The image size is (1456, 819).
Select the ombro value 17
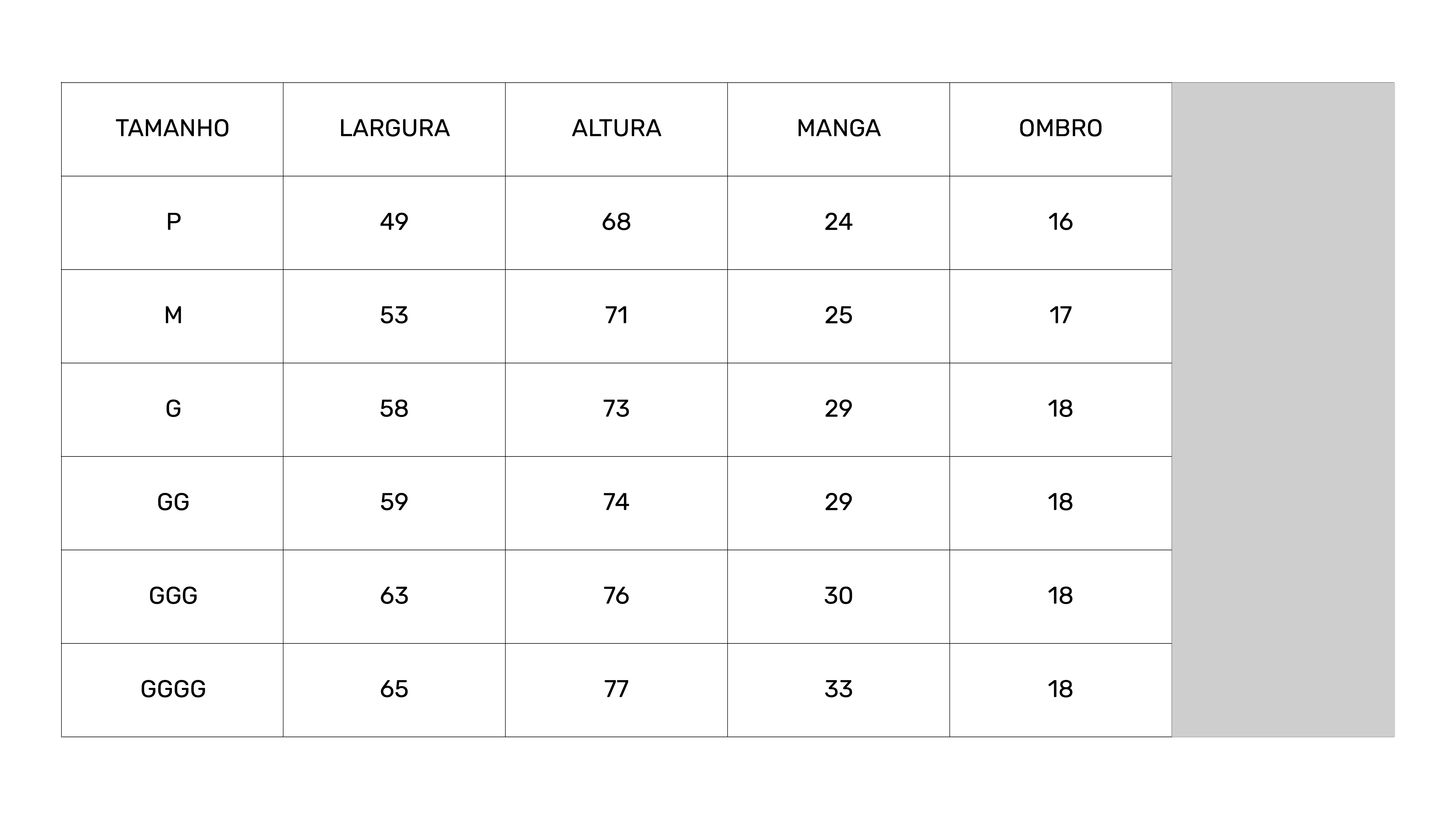1060,316
